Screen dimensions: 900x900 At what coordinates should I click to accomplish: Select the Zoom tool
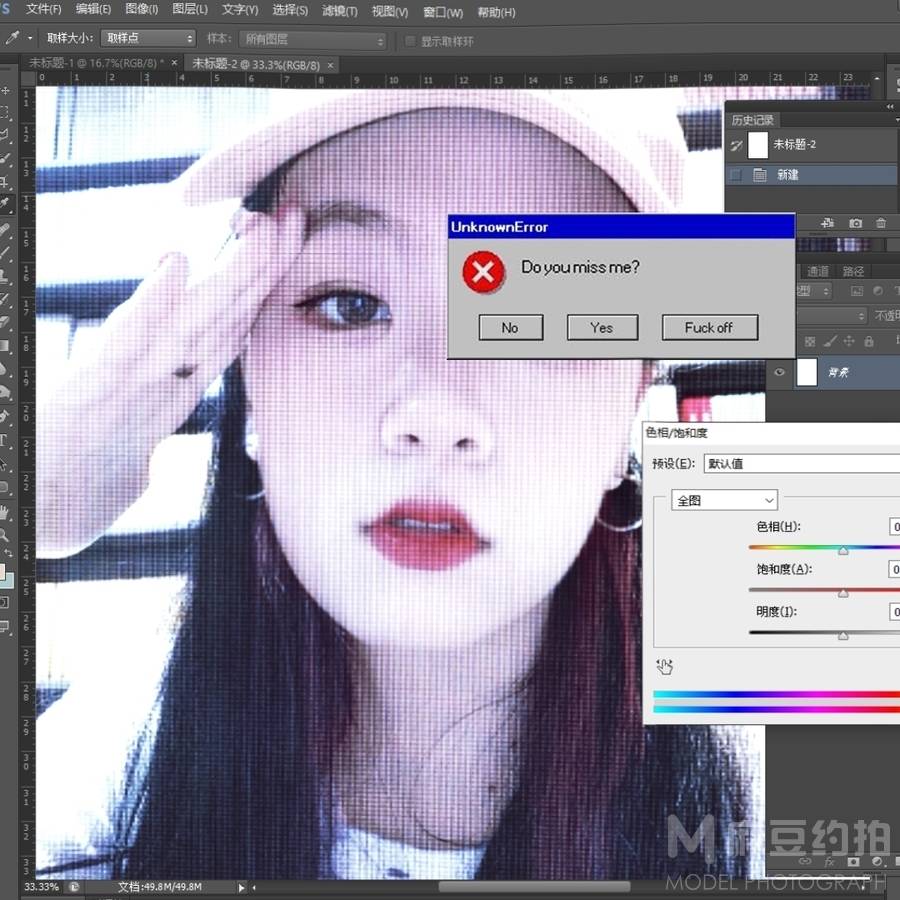coord(5,535)
